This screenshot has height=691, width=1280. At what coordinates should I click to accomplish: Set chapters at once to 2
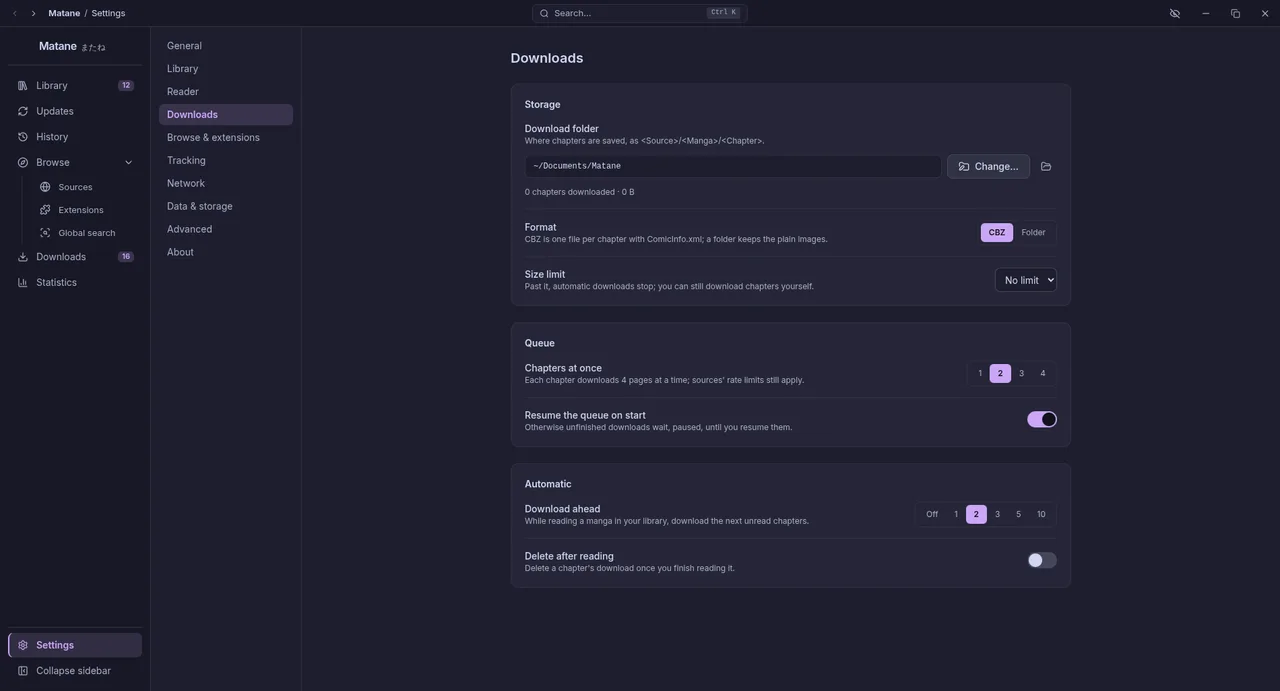point(1000,374)
